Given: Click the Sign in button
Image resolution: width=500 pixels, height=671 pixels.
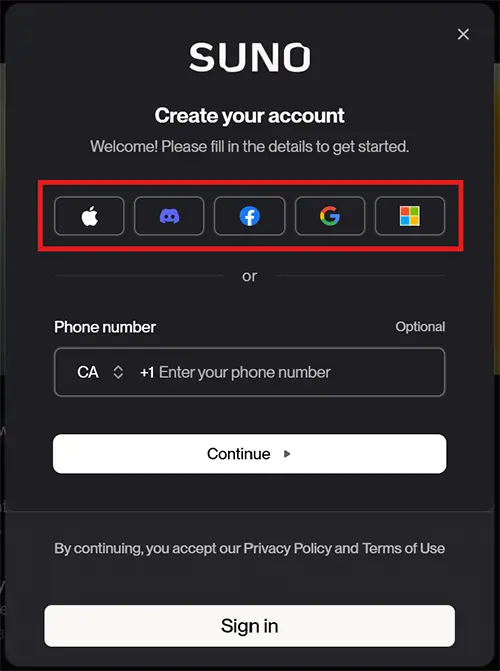Looking at the screenshot, I should tap(250, 626).
